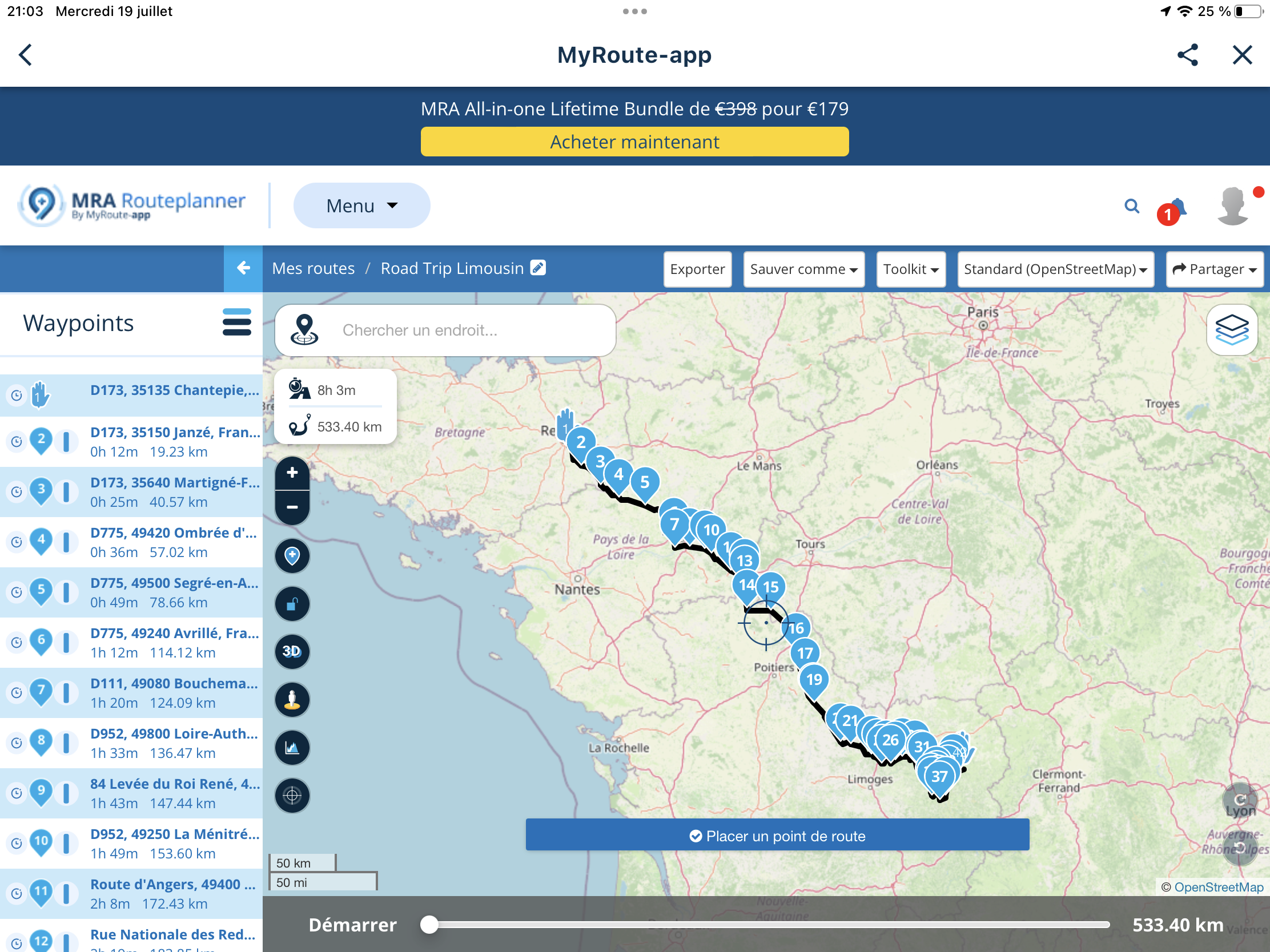The width and height of the screenshot is (1270, 952).
Task: Show the elevation profile chart
Action: click(292, 748)
